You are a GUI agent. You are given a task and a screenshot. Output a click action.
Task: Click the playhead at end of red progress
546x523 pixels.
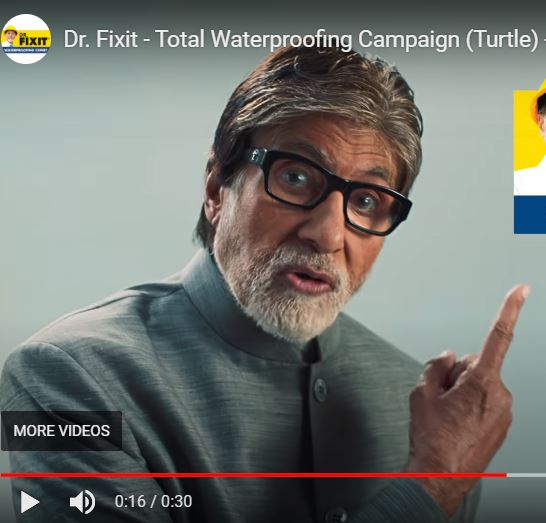click(506, 475)
